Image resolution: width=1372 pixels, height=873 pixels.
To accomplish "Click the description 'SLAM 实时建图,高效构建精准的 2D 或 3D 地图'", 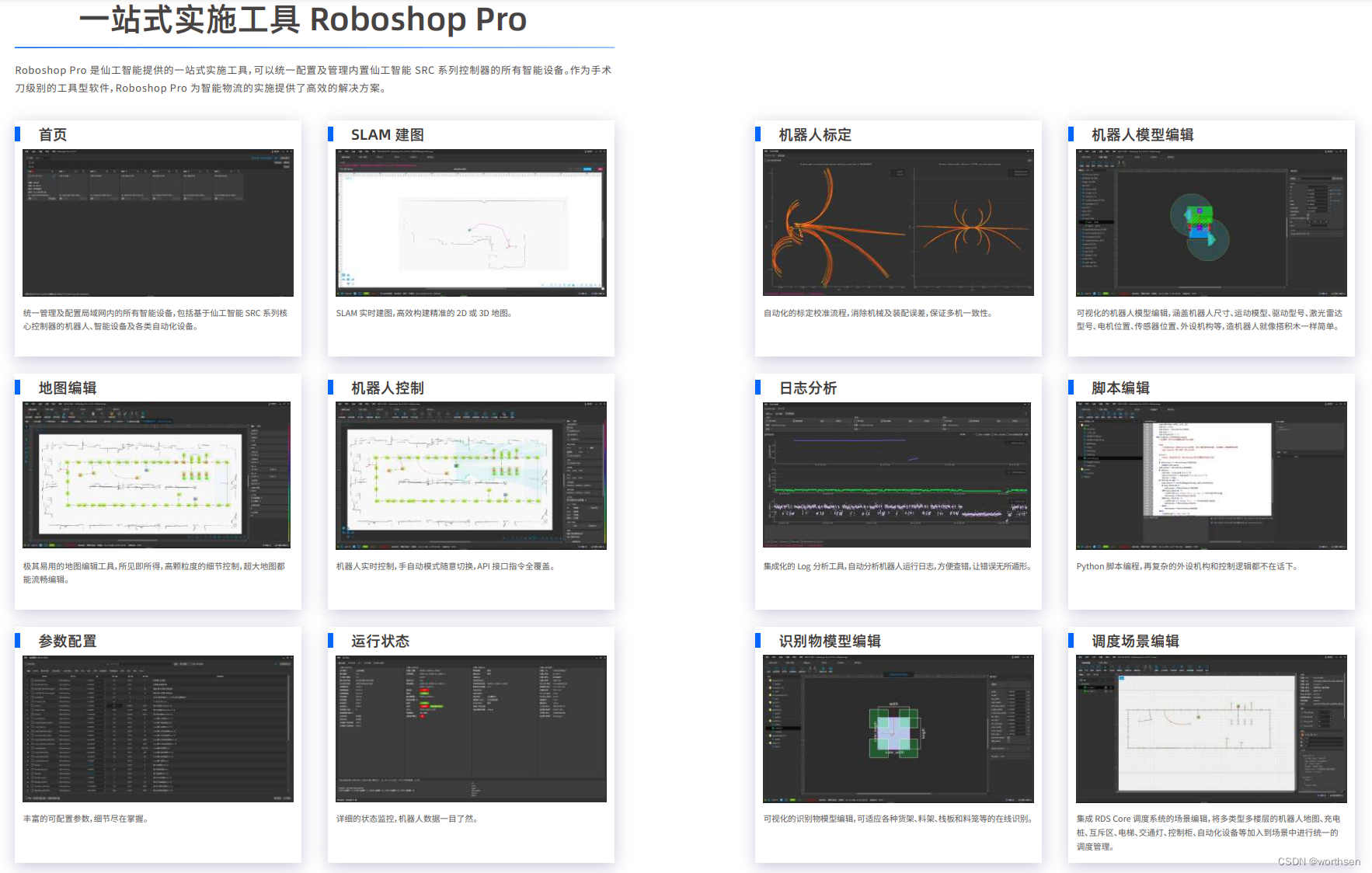I will tap(424, 313).
